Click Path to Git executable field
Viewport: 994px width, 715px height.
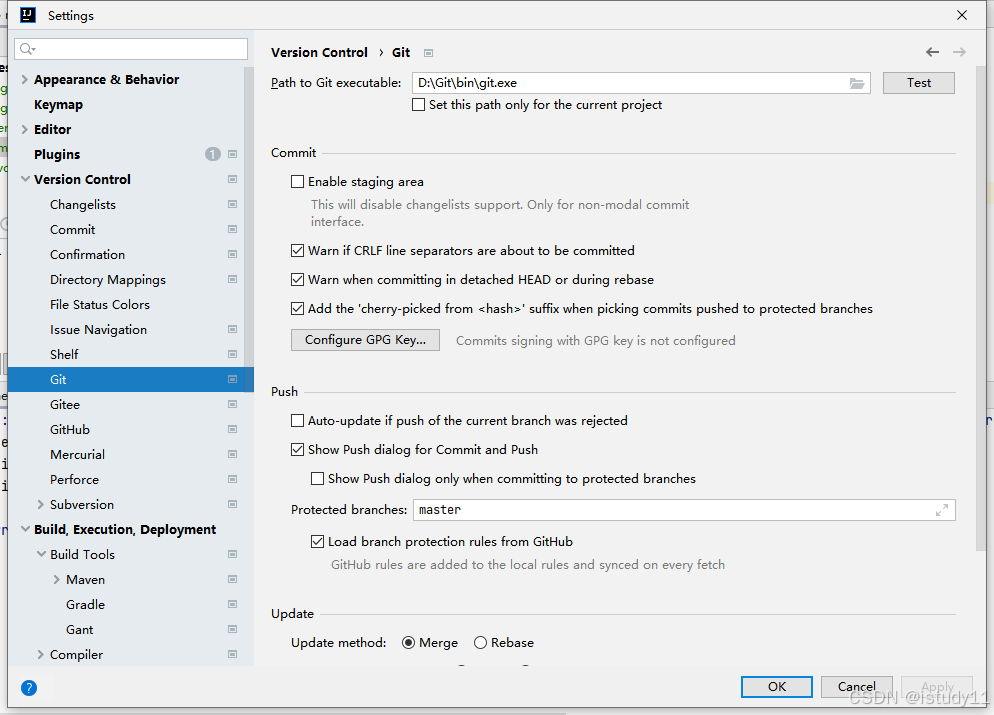pyautogui.click(x=641, y=83)
